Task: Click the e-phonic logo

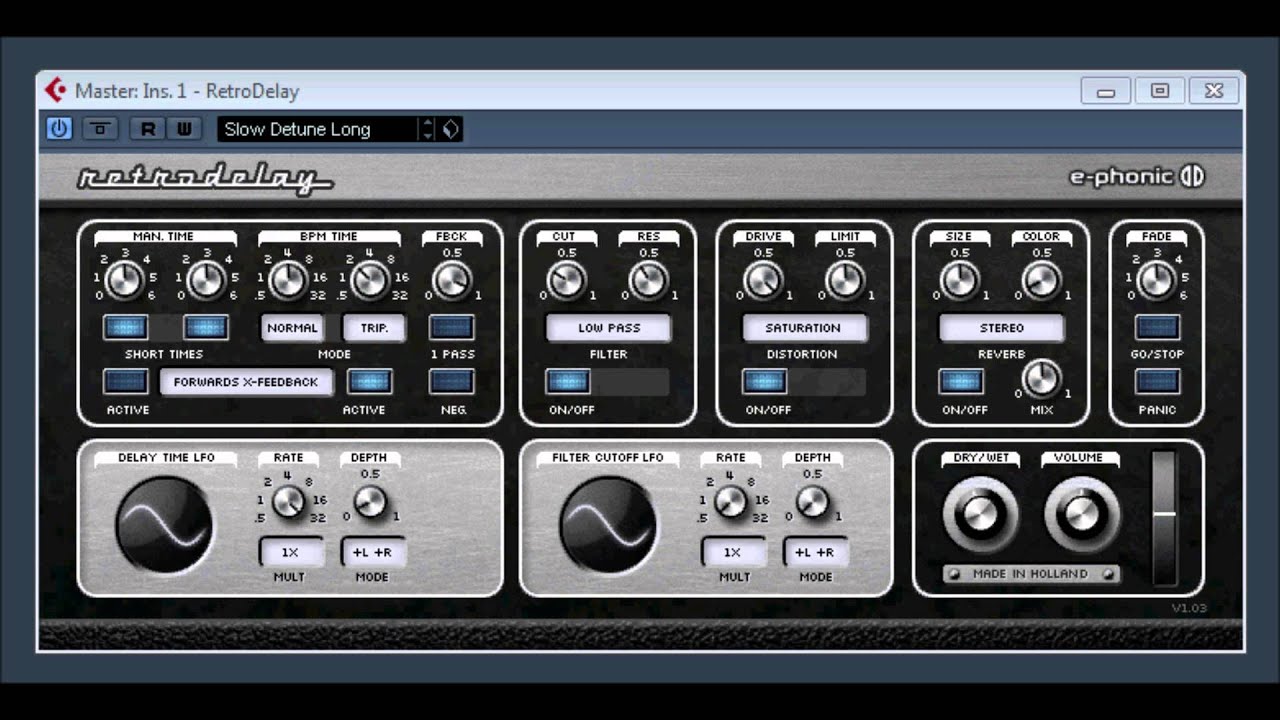Action: pyautogui.click(x=1137, y=177)
